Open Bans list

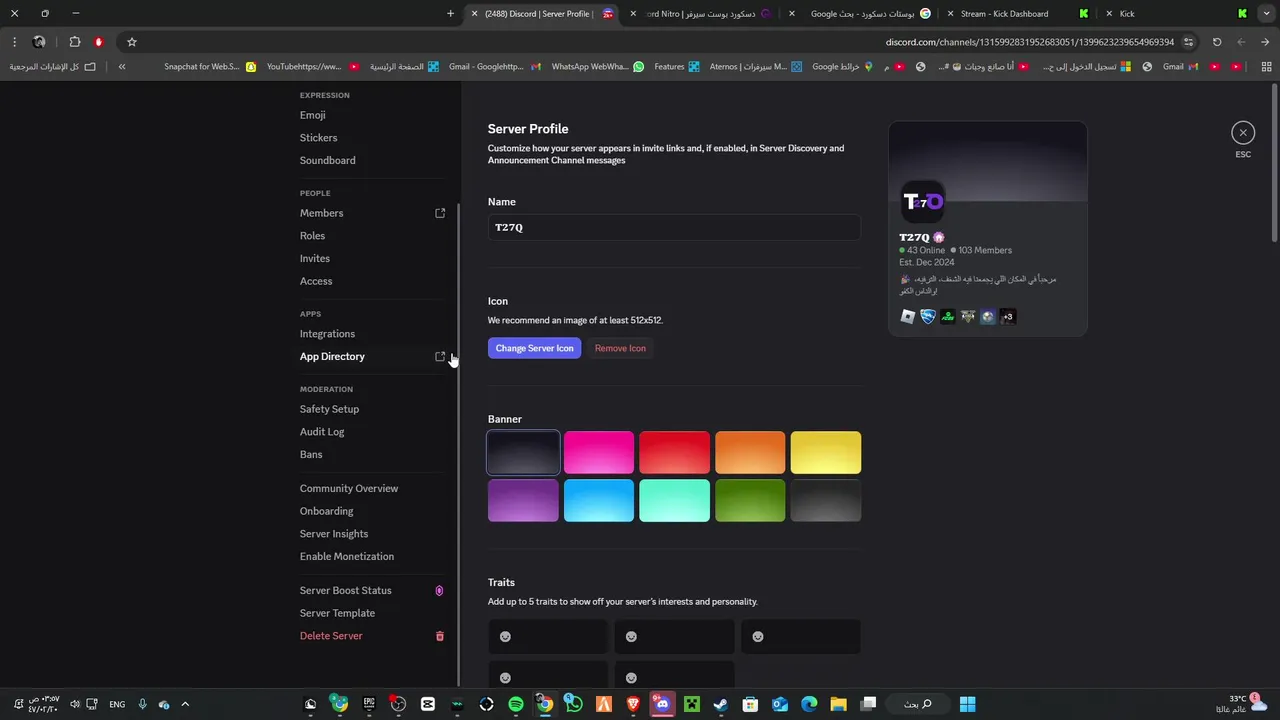(x=311, y=454)
